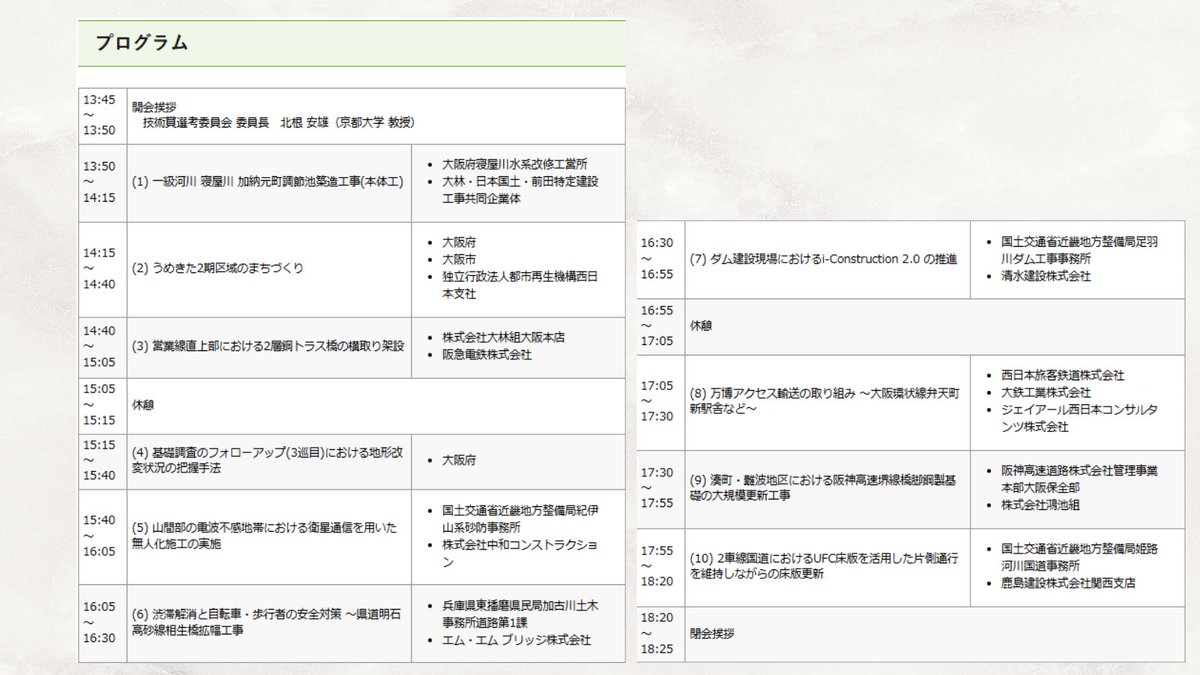1200x675 pixels.
Task: Click the 休憩 row at 16:55
Action: coord(912,326)
